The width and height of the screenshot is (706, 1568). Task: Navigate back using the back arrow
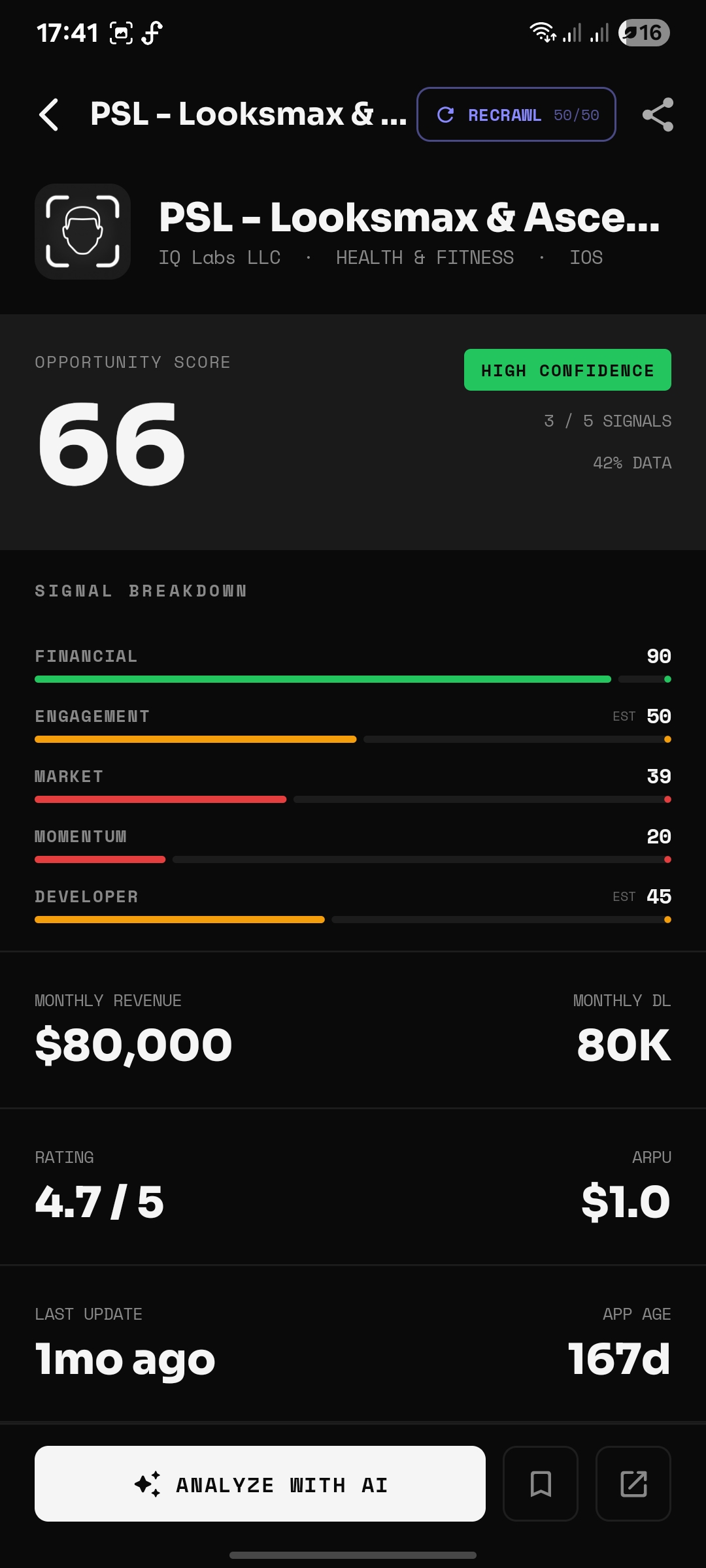click(x=49, y=115)
